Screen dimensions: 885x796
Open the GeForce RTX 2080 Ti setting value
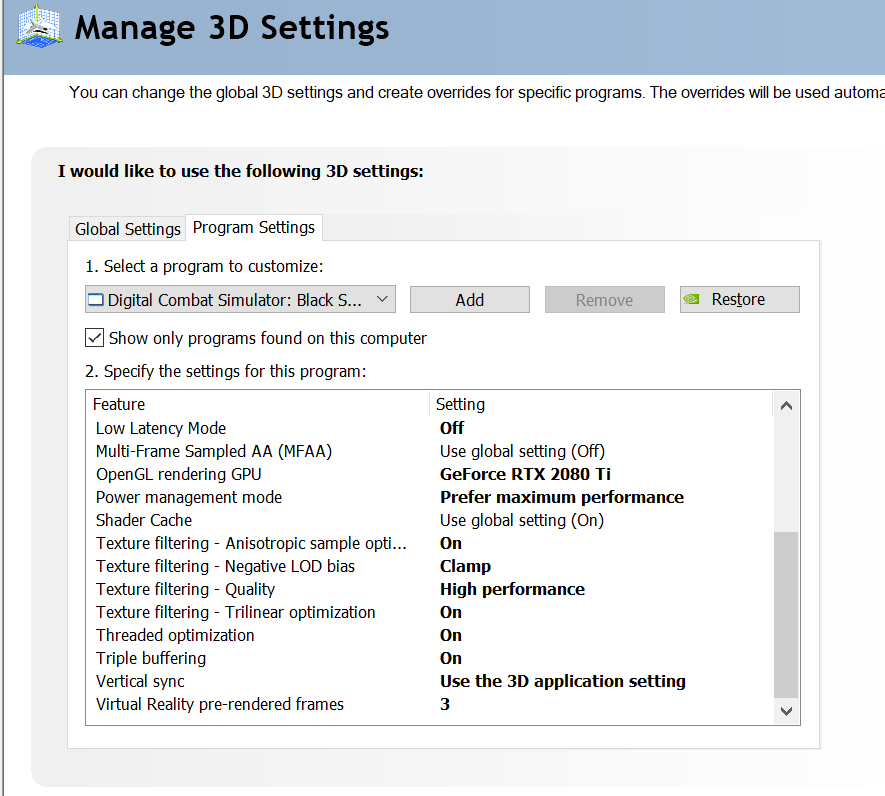[525, 474]
